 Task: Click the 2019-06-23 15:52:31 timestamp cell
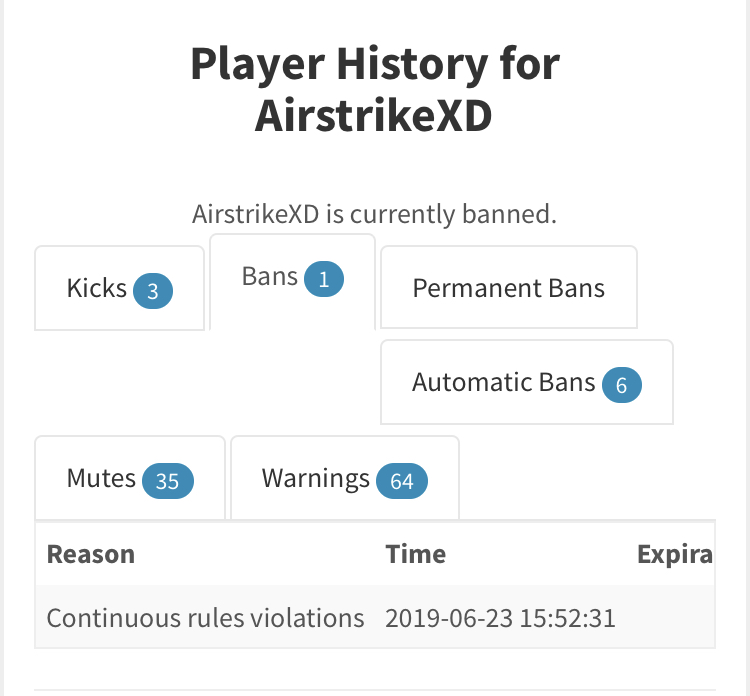(500, 617)
